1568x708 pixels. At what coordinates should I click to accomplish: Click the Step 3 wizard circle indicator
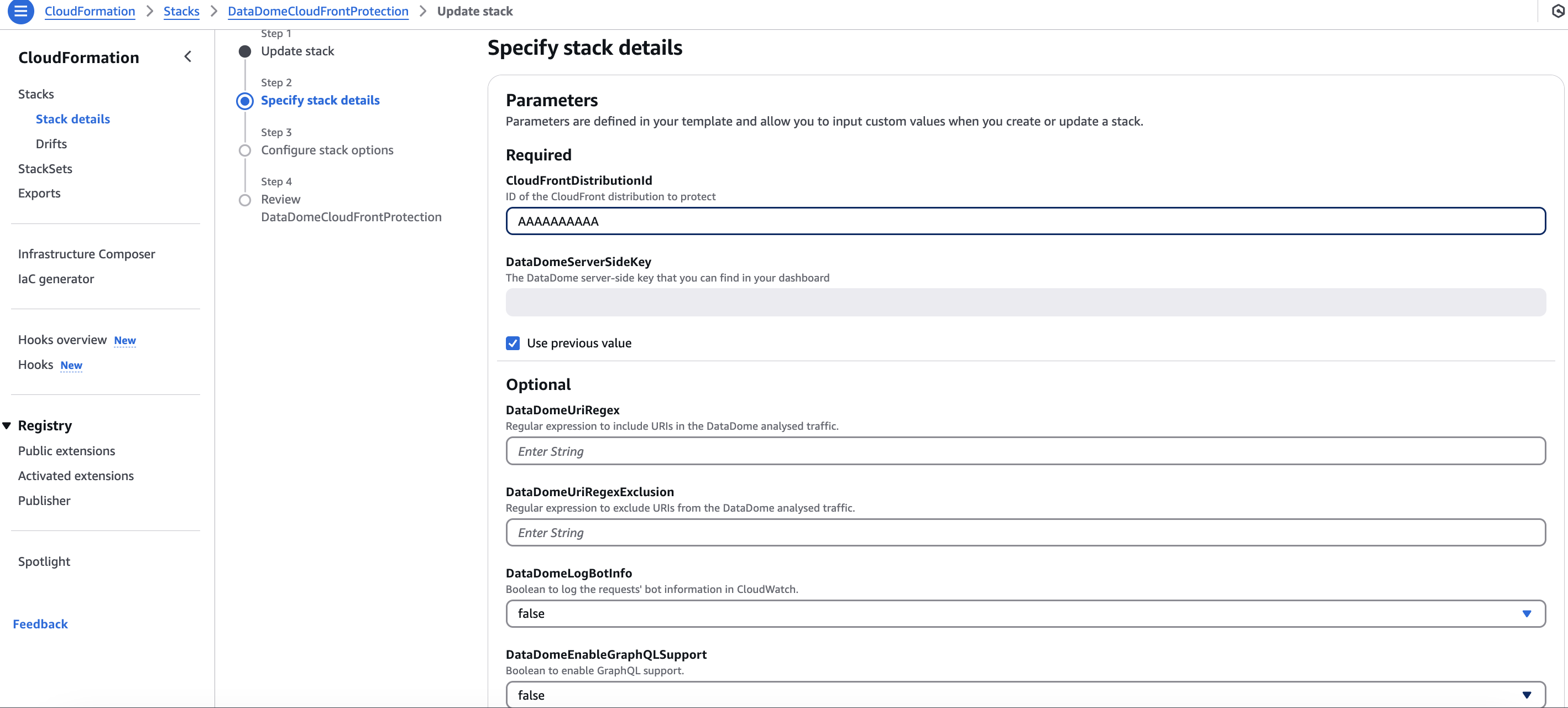pos(245,150)
